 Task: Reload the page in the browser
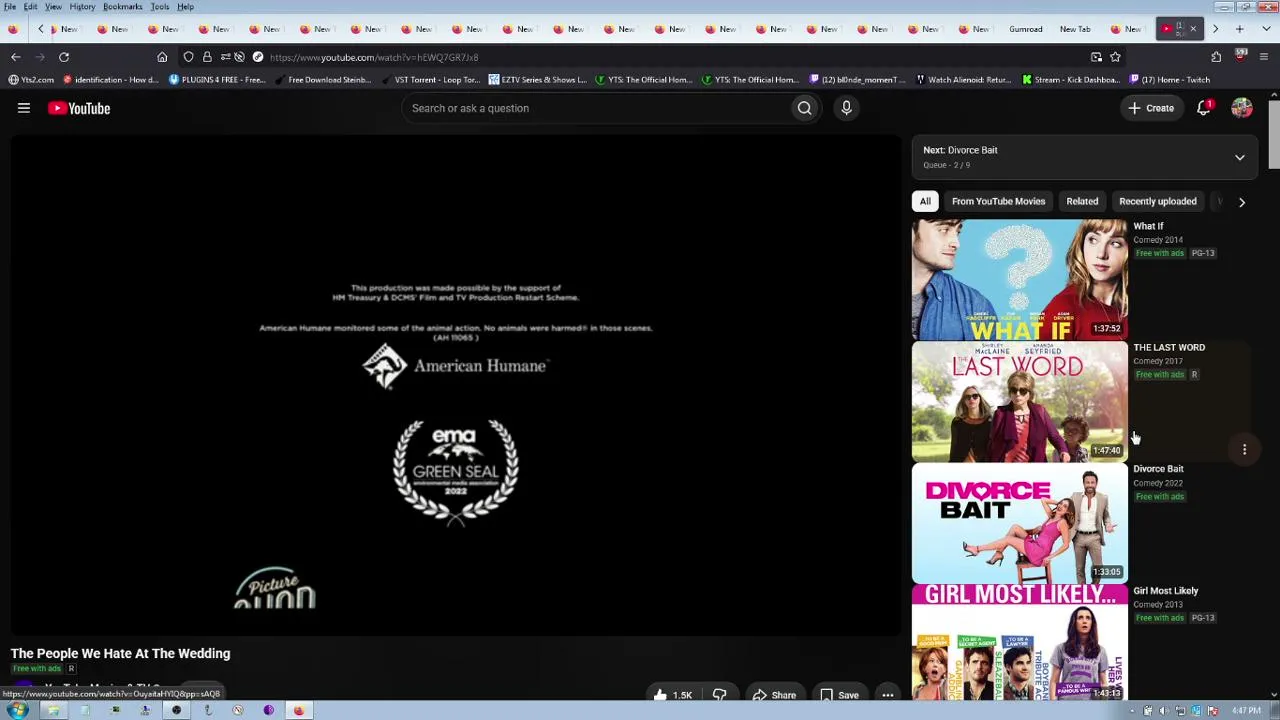[x=64, y=57]
